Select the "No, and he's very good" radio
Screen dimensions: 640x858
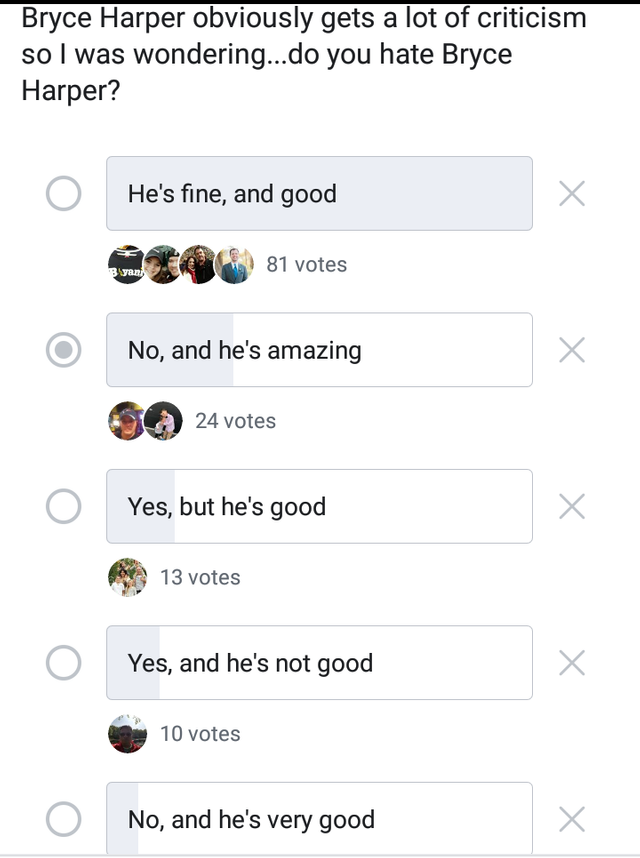pyautogui.click(x=63, y=819)
